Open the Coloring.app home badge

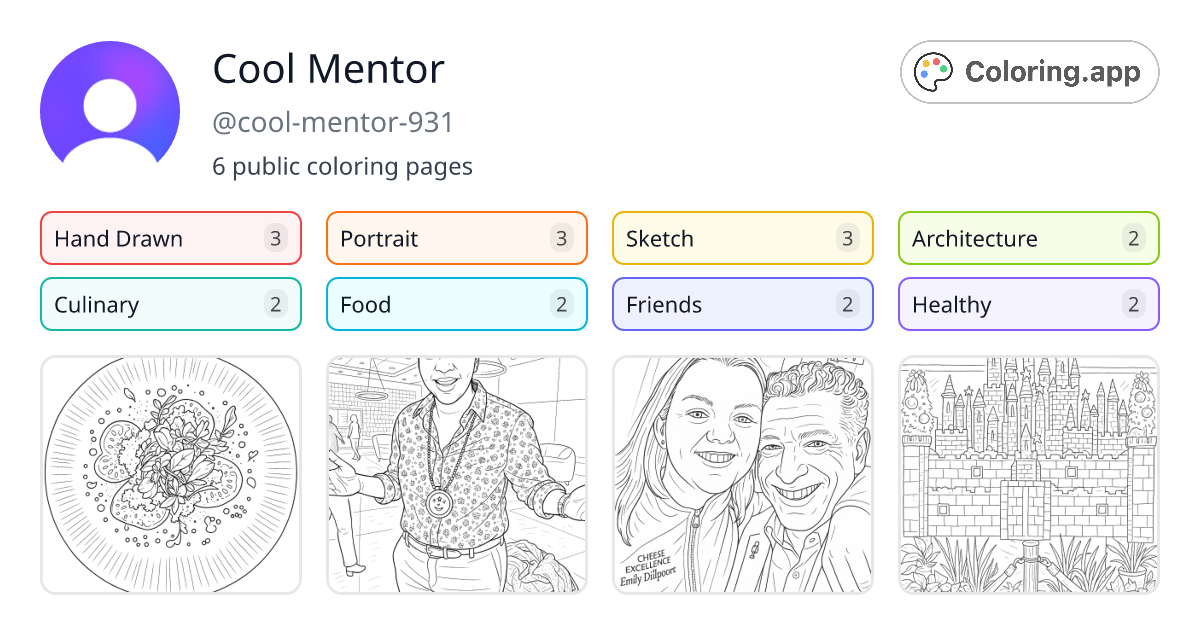point(1028,72)
